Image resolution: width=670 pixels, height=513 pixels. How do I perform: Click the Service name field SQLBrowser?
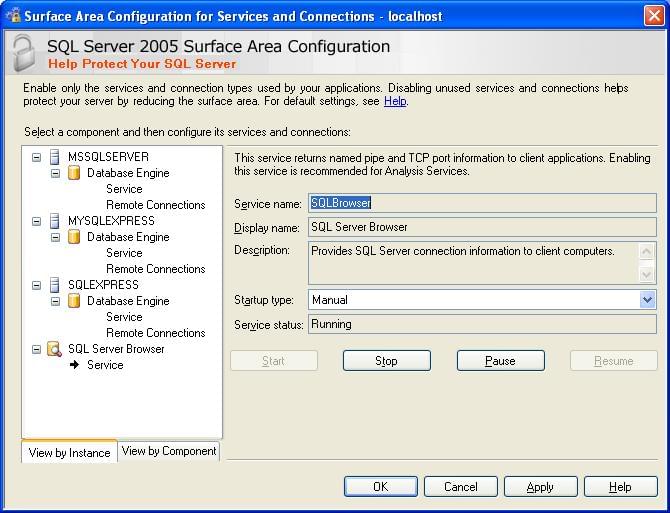tap(482, 203)
